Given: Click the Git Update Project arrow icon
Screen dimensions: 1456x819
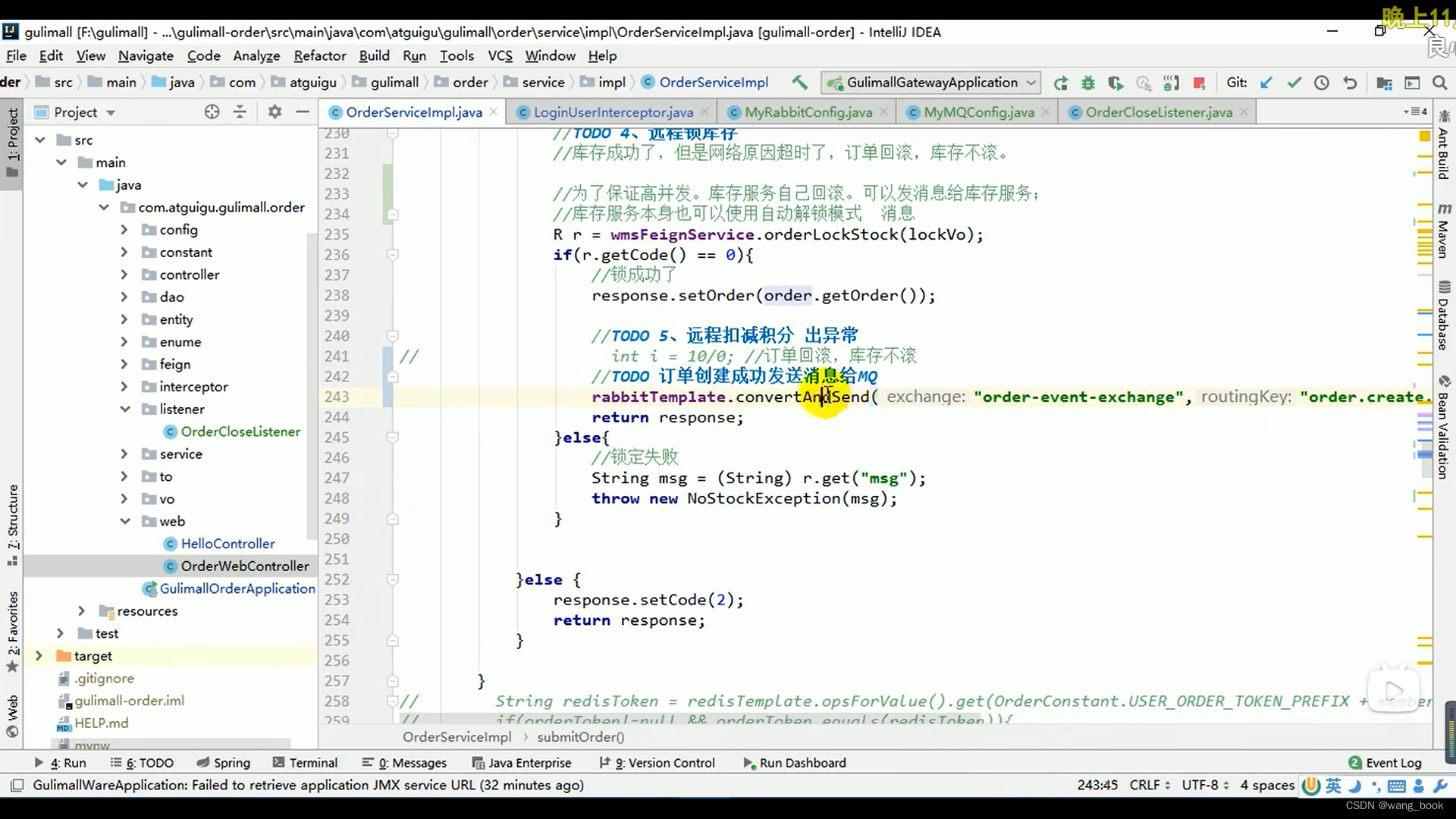Looking at the screenshot, I should (x=1266, y=83).
